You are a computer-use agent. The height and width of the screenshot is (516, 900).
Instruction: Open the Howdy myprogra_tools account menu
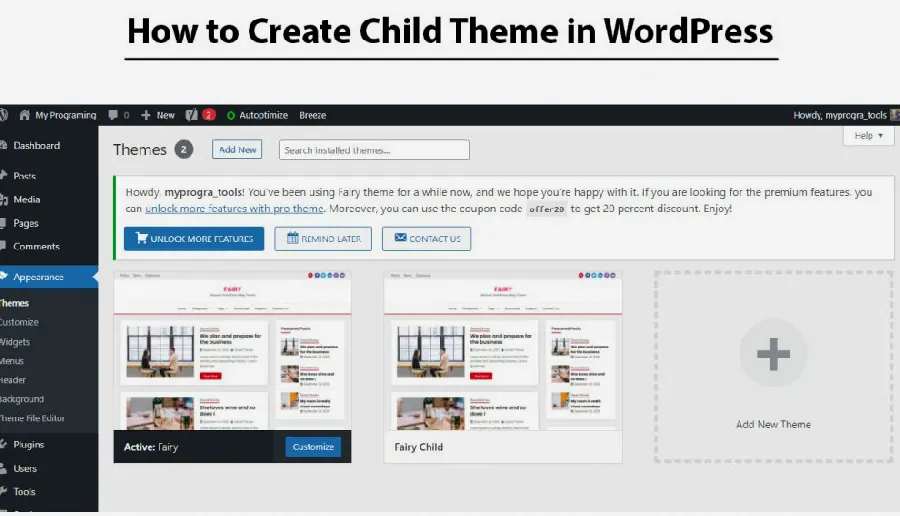click(x=840, y=115)
